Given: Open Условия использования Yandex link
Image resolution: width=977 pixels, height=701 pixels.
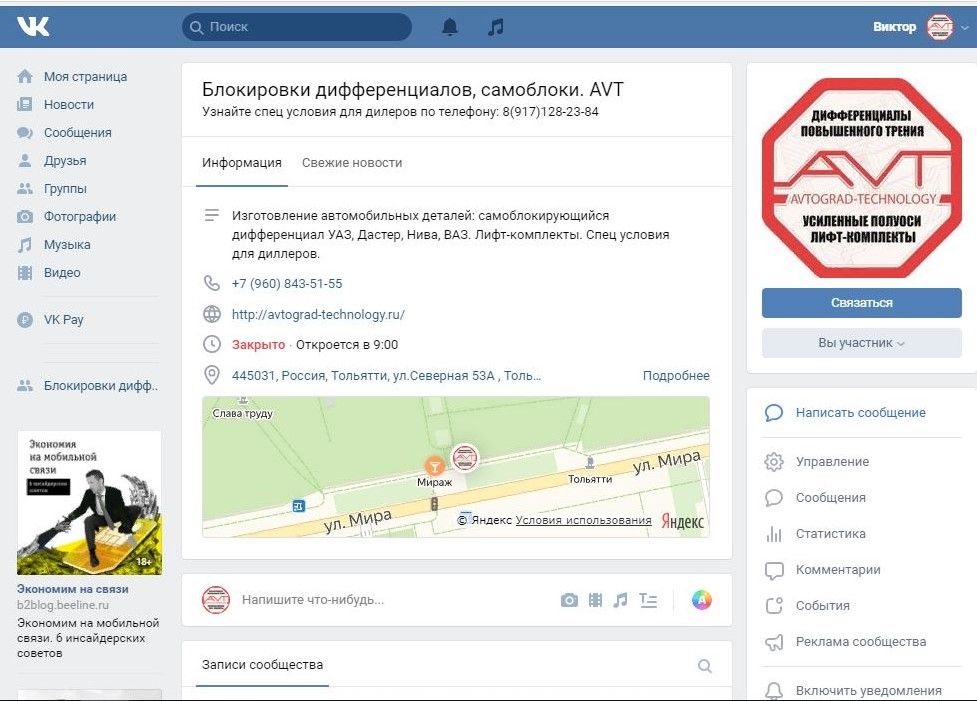Looking at the screenshot, I should click(583, 520).
